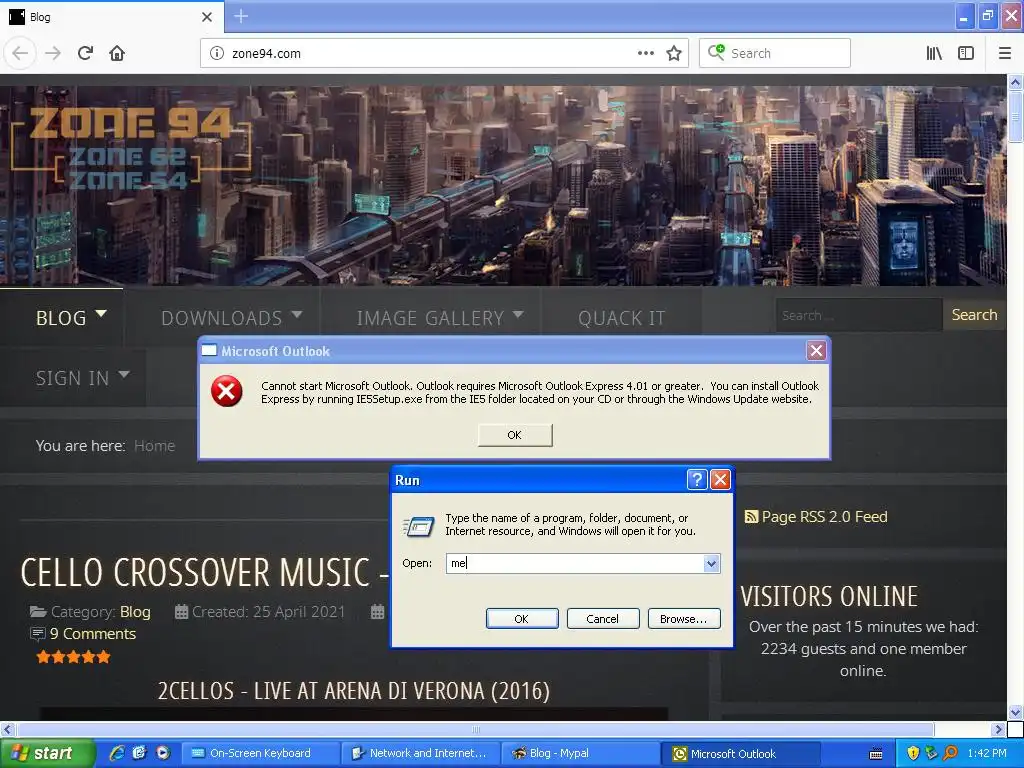This screenshot has height=768, width=1024.
Task: Switch to Blog - Mypal taskbar button
Action: tap(581, 754)
